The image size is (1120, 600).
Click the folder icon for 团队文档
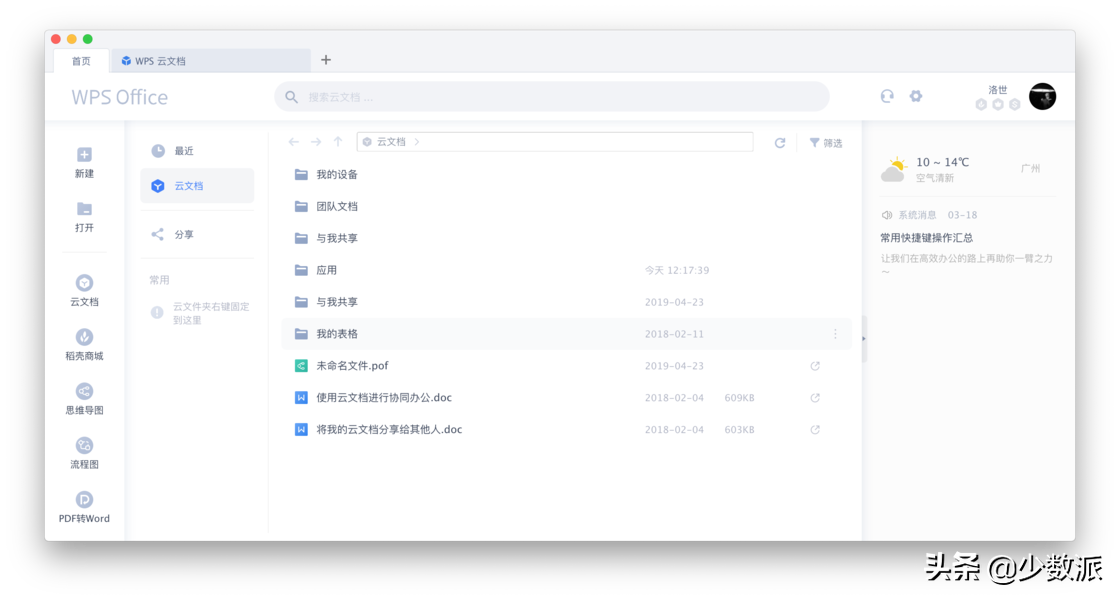pos(301,206)
